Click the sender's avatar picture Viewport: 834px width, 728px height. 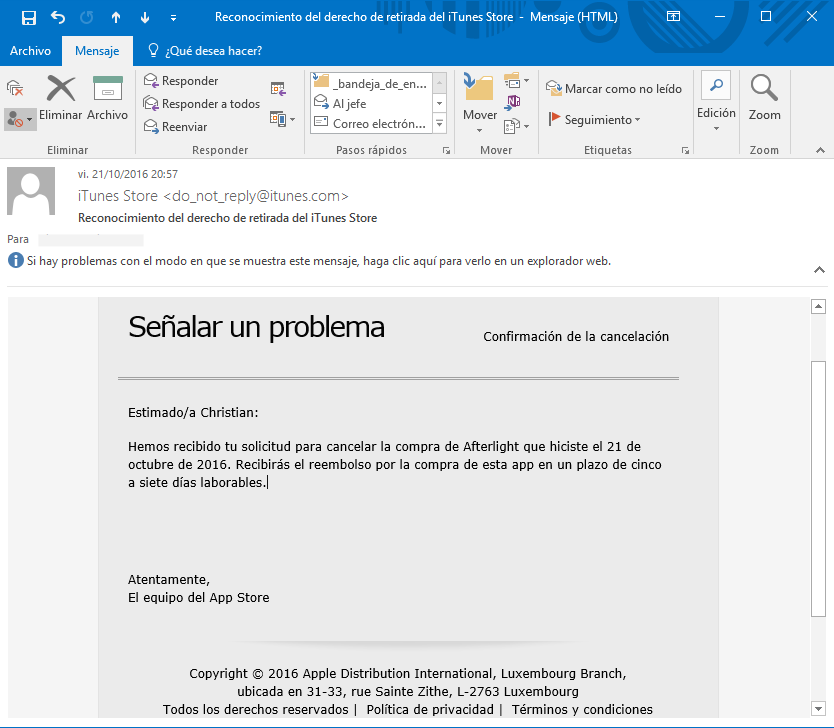[x=31, y=191]
